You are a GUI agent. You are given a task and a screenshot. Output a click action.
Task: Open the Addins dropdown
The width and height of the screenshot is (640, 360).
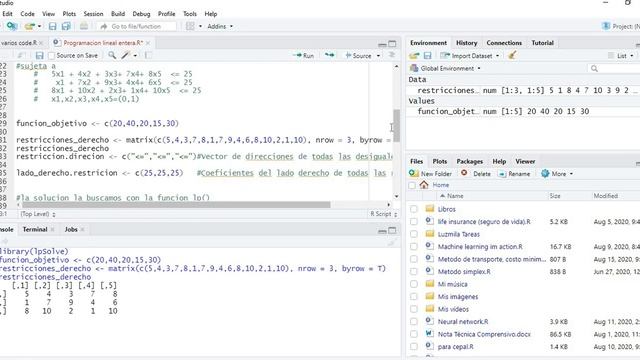click(x=220, y=26)
